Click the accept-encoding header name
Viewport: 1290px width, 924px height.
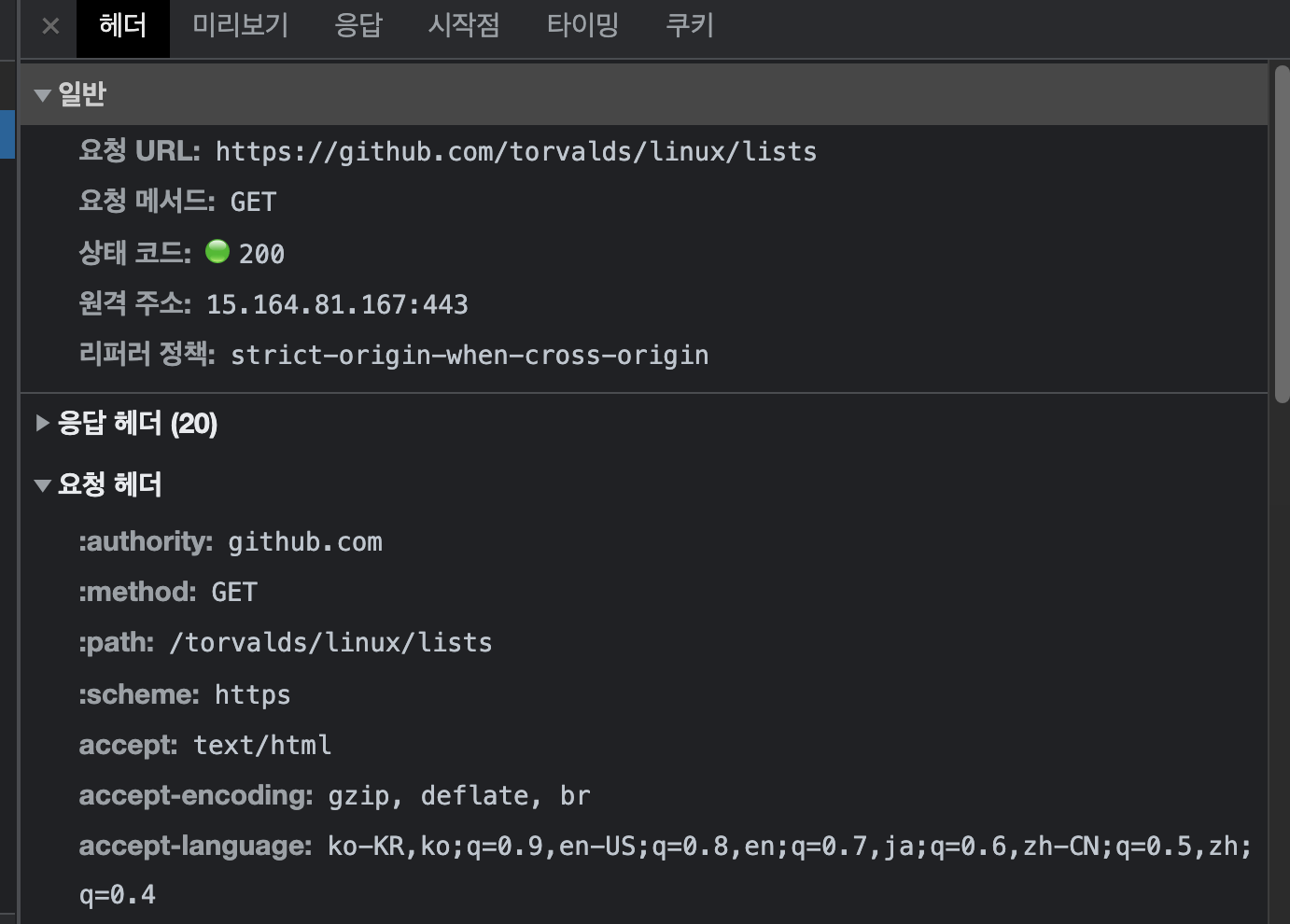point(196,795)
